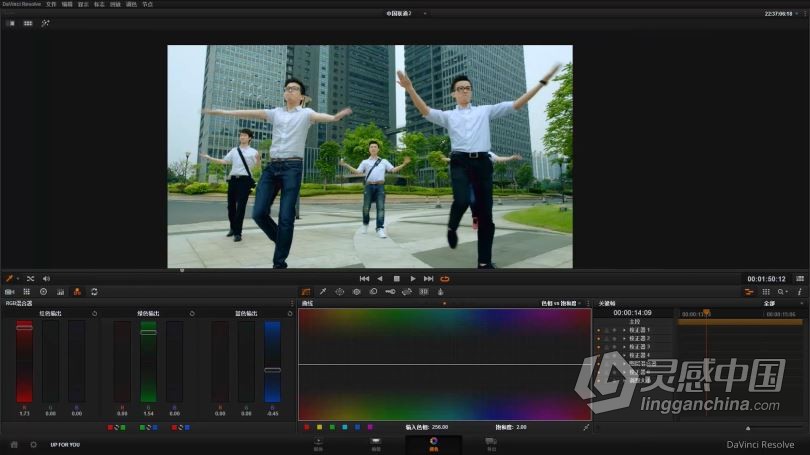This screenshot has width=810, height=455.
Task: Select the RGB Mixer palette icon
Action: coord(77,292)
